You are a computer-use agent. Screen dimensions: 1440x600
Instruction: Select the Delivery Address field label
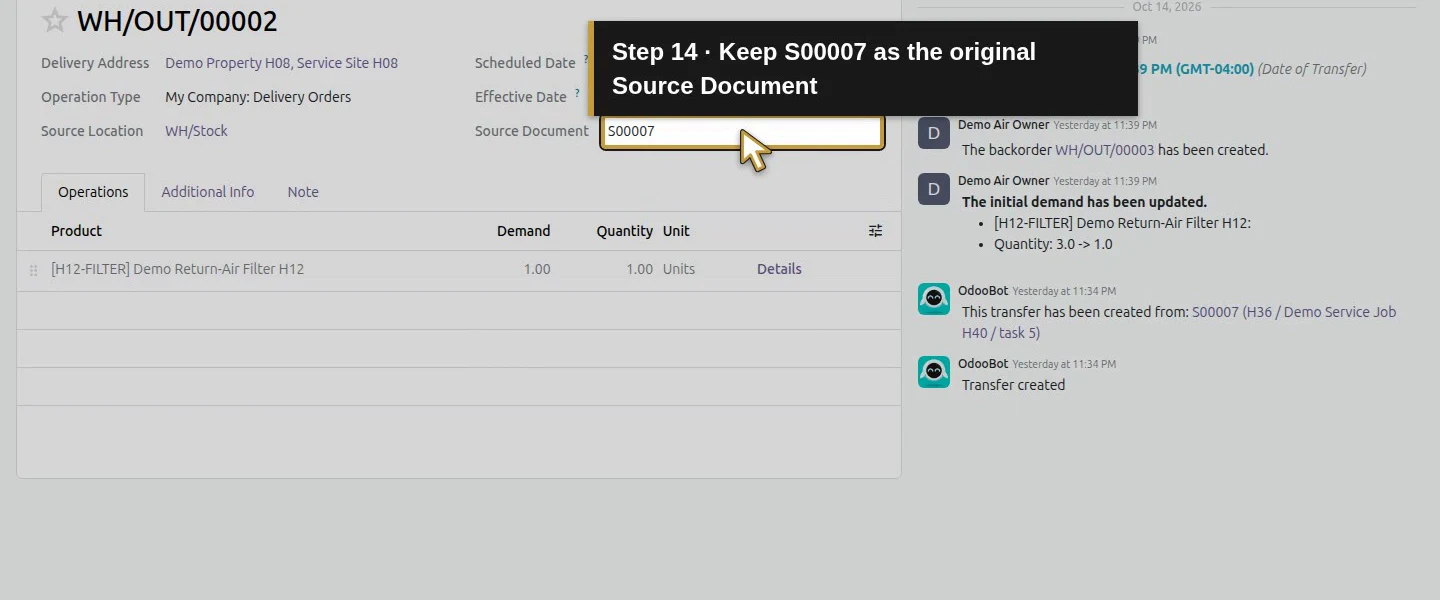(x=95, y=63)
